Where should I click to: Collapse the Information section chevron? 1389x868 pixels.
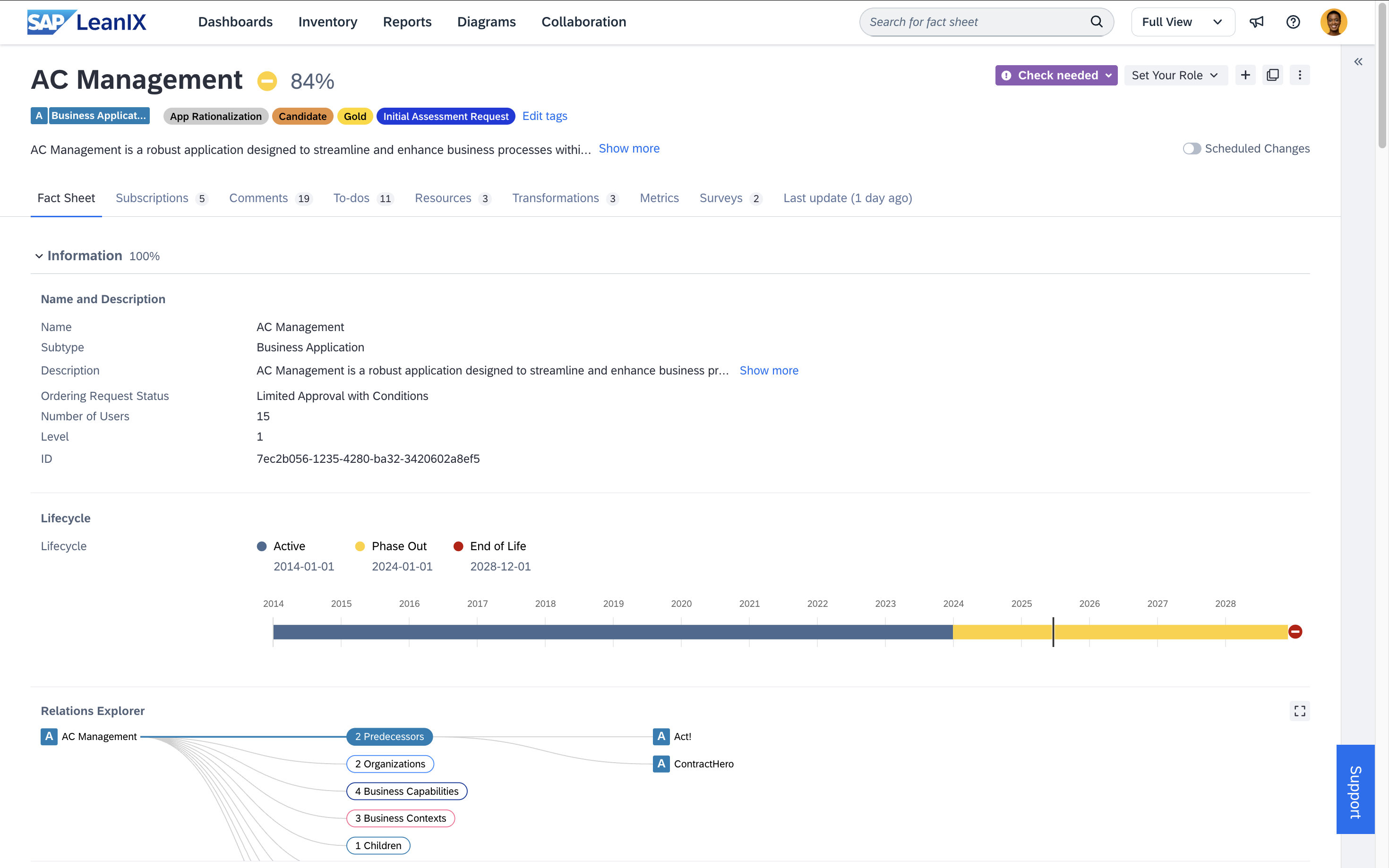(38, 256)
